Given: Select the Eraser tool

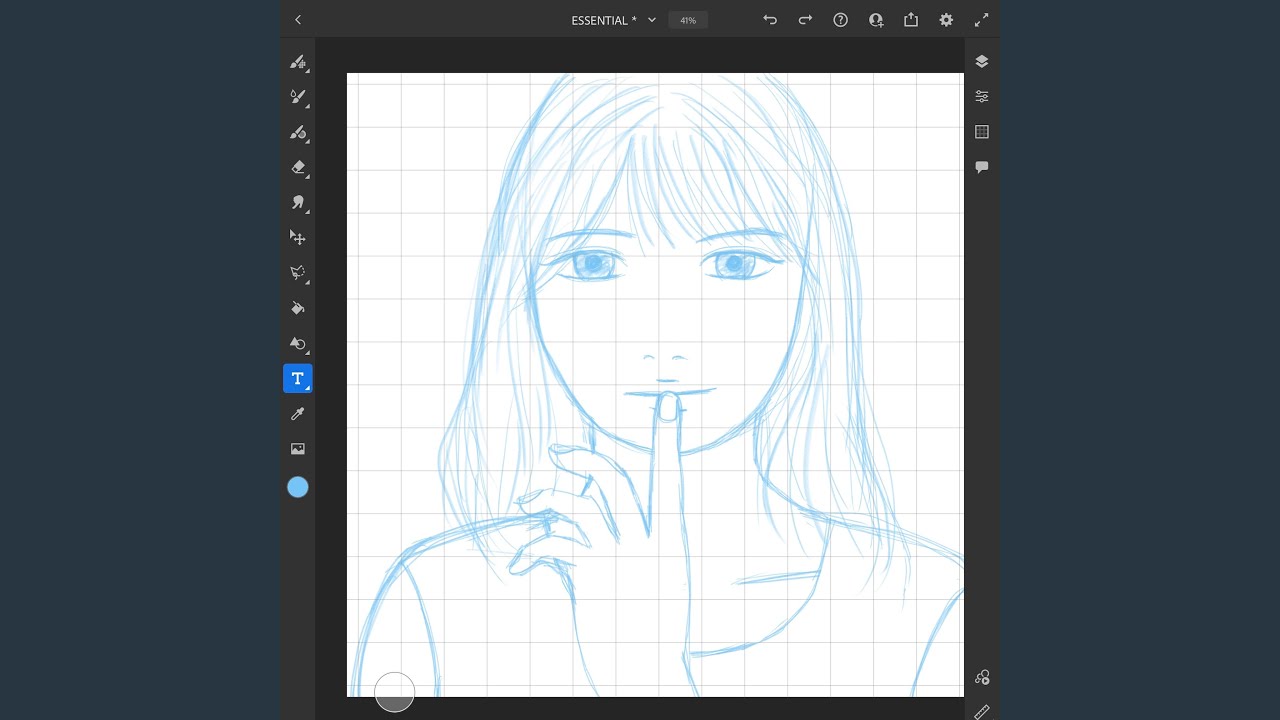Looking at the screenshot, I should tap(297, 167).
